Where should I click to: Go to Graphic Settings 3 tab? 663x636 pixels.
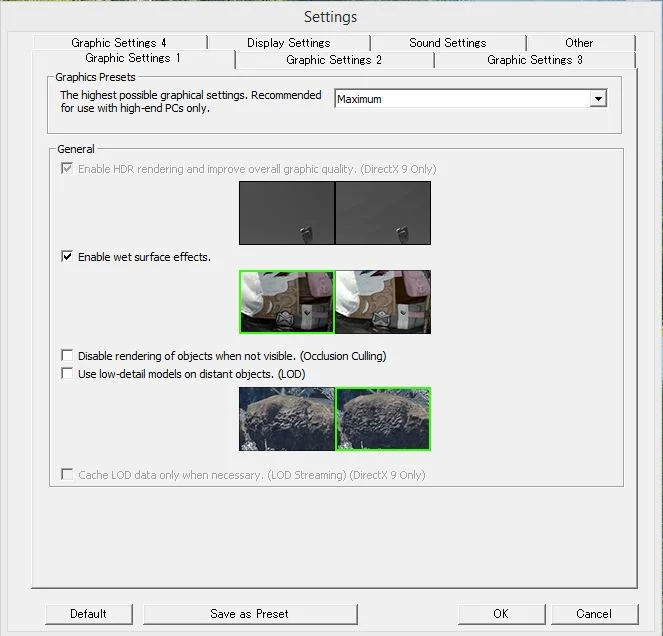534,60
